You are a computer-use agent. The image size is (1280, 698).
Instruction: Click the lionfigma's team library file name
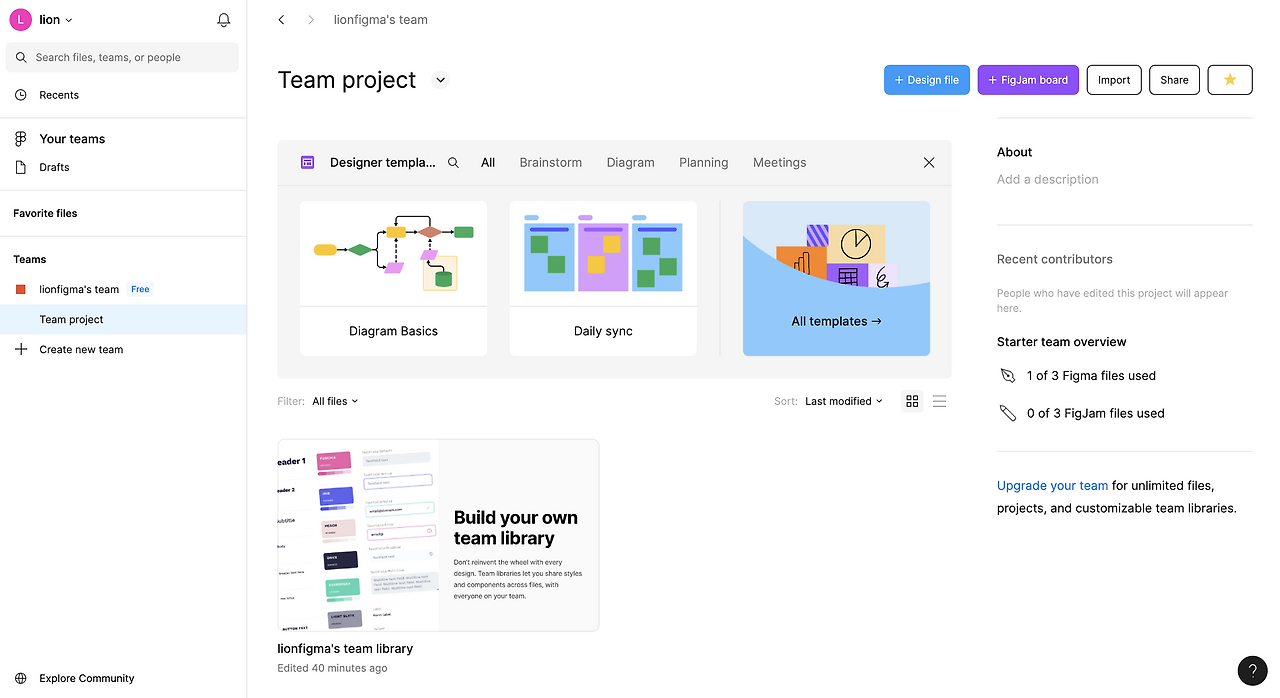[x=345, y=648]
